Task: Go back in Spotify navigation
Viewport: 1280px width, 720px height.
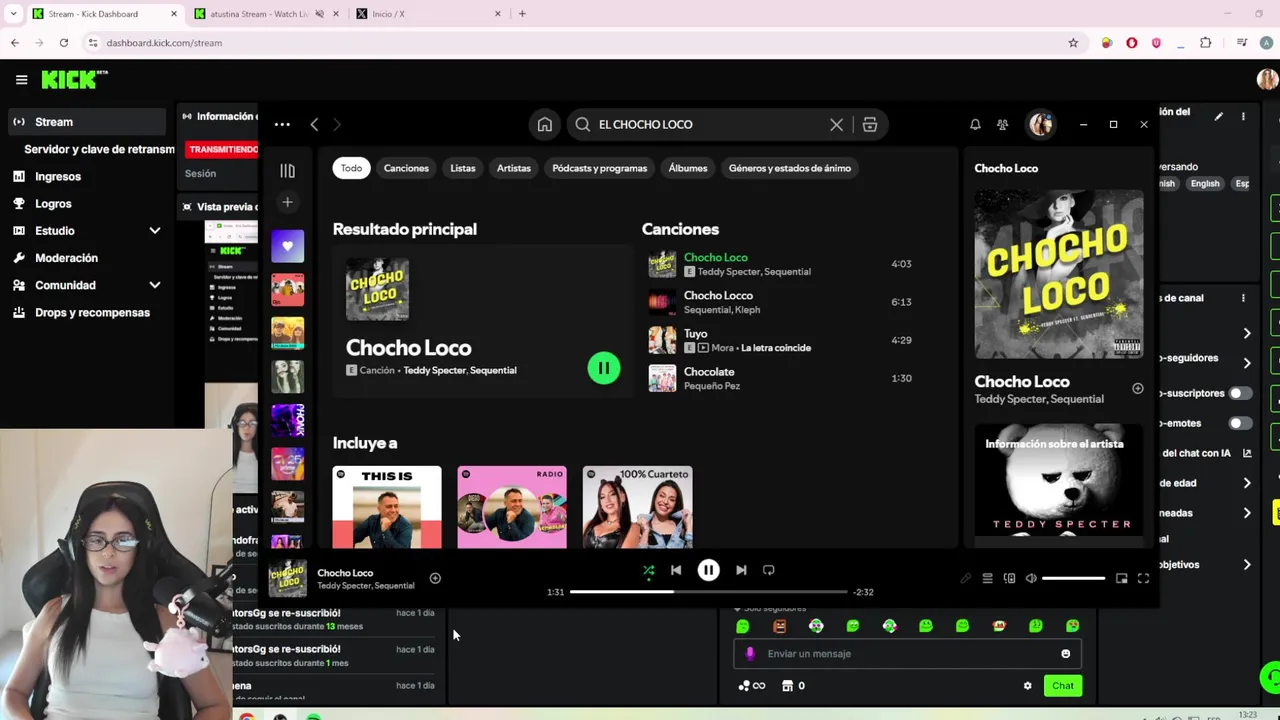Action: click(314, 124)
